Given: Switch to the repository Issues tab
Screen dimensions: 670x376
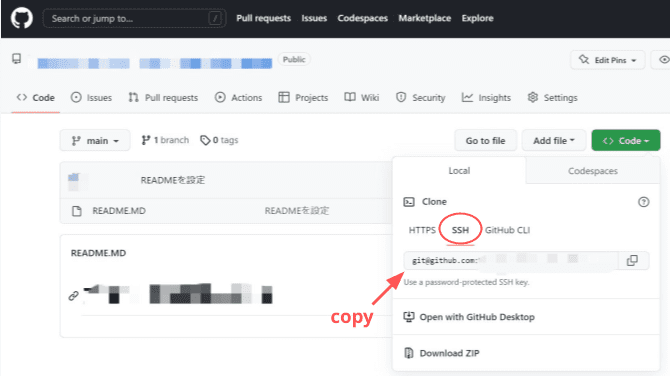Looking at the screenshot, I should tap(91, 98).
